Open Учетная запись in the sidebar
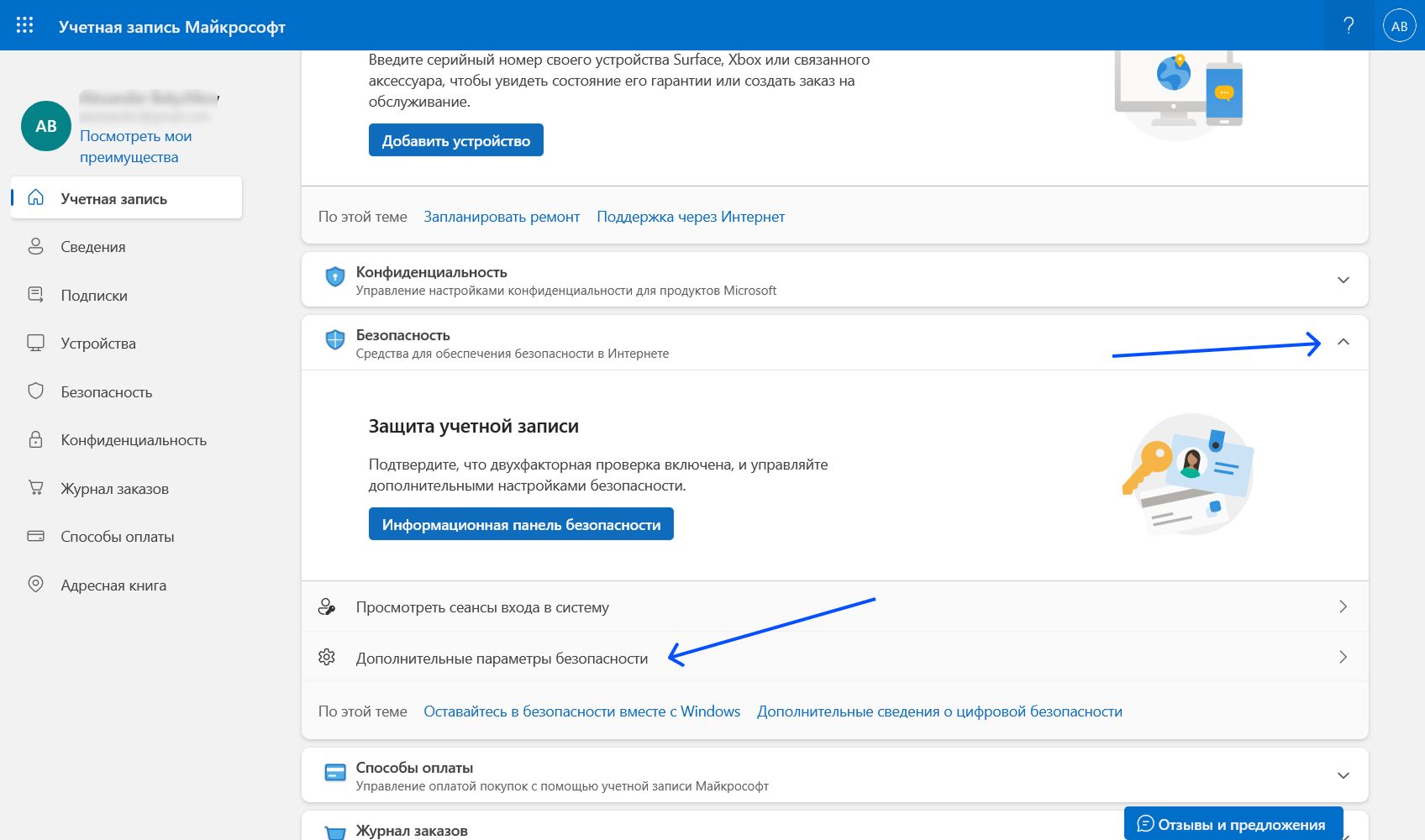 coord(126,198)
